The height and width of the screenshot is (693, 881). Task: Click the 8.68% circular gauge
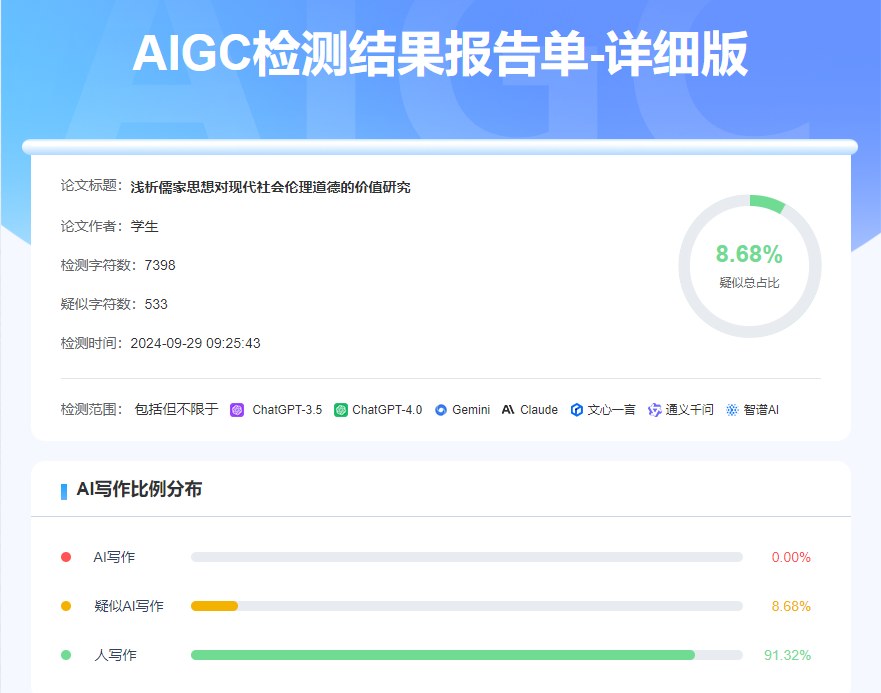750,266
